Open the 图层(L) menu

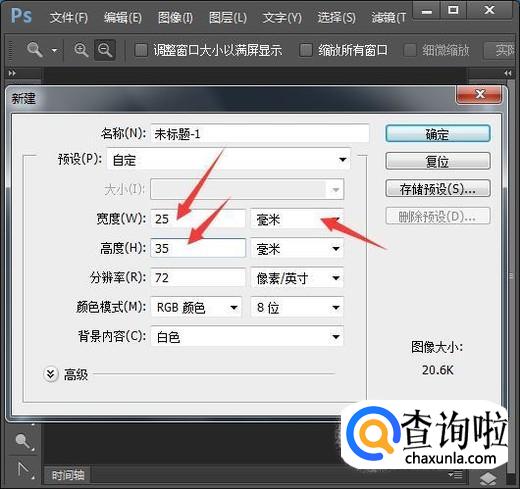228,17
